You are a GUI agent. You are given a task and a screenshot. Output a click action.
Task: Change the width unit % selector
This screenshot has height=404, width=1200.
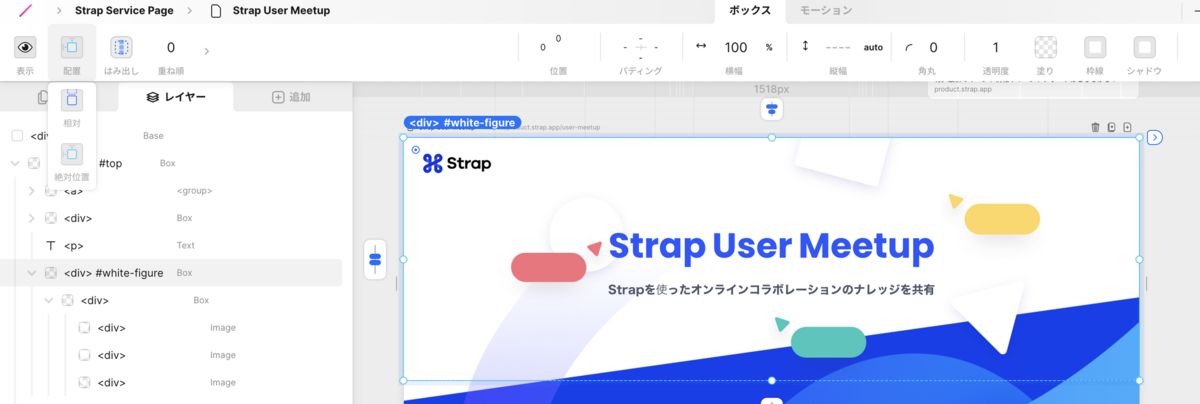click(x=769, y=47)
